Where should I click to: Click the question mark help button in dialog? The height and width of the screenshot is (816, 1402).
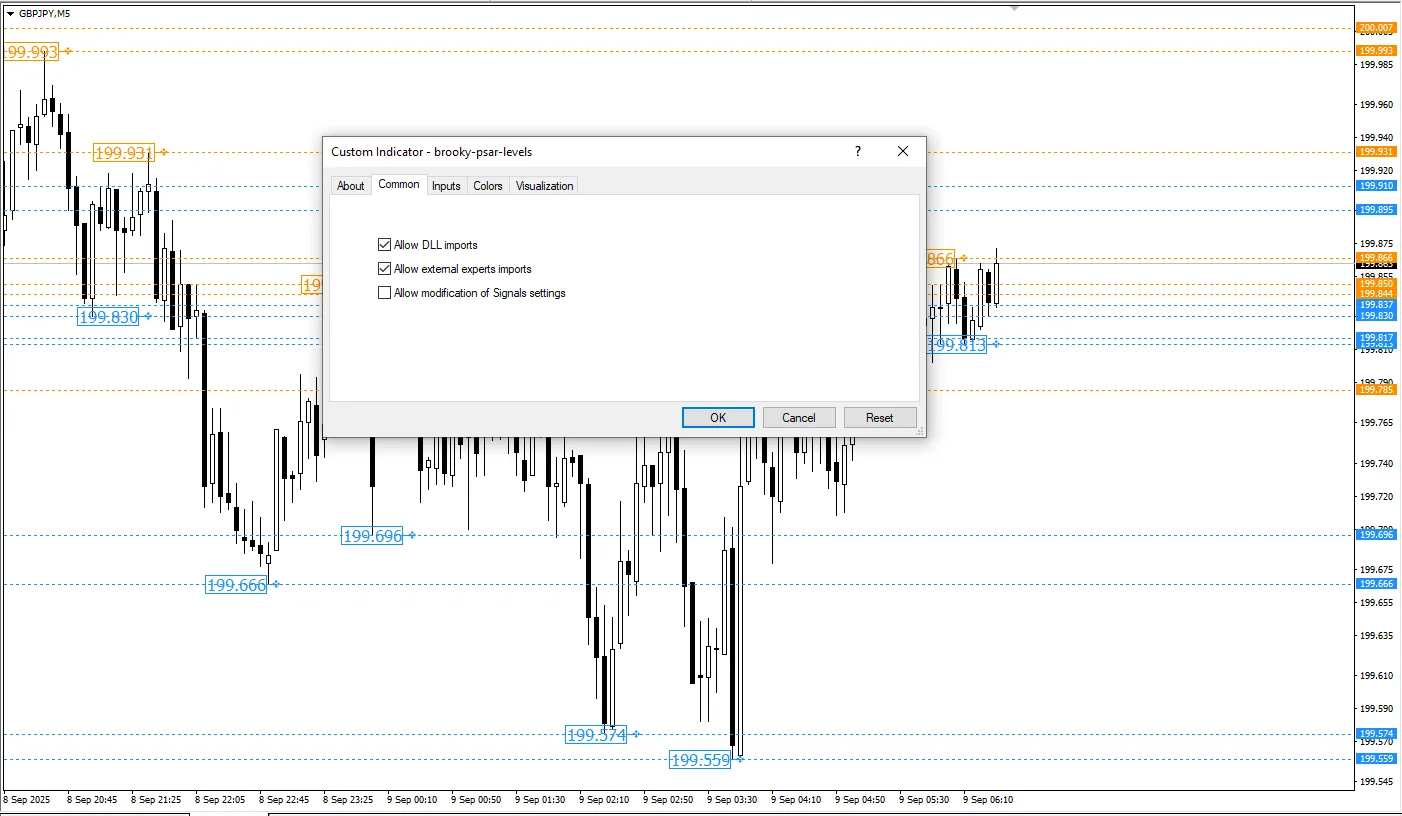tap(858, 151)
